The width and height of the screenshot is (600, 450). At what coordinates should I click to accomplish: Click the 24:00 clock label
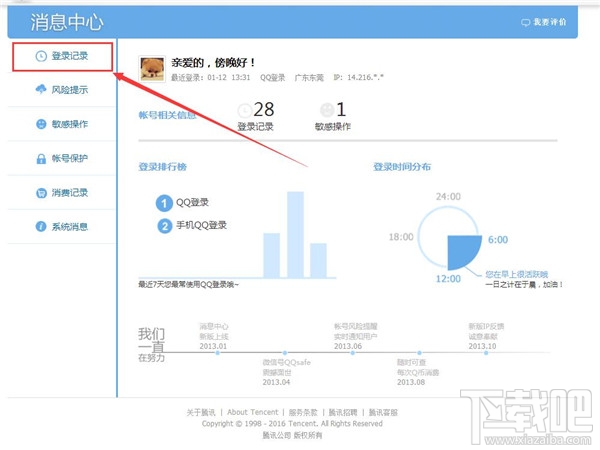point(448,197)
